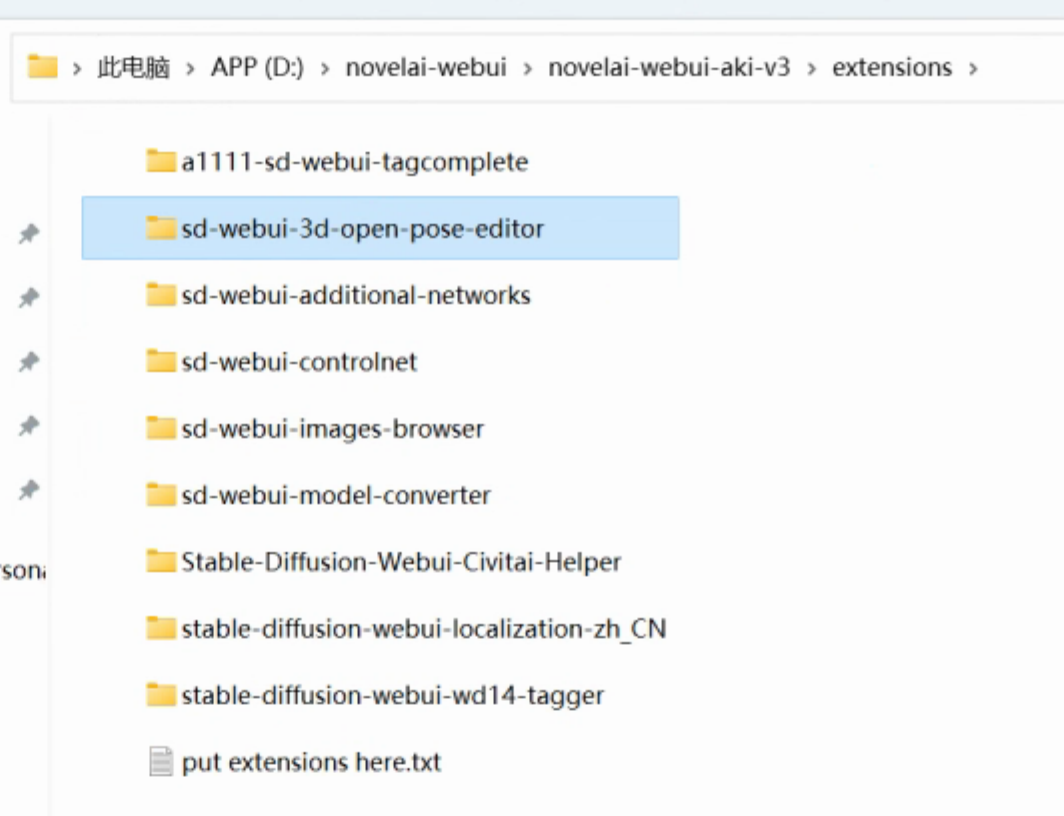Expand the chevron after APP (D:) breadcrumb

tap(325, 68)
